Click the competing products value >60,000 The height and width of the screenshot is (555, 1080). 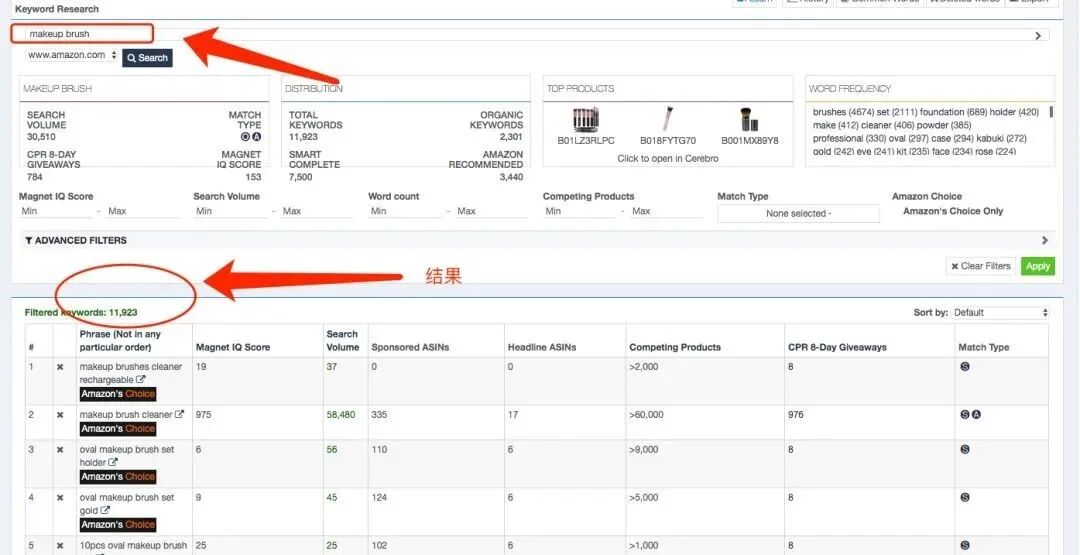pyautogui.click(x=647, y=415)
